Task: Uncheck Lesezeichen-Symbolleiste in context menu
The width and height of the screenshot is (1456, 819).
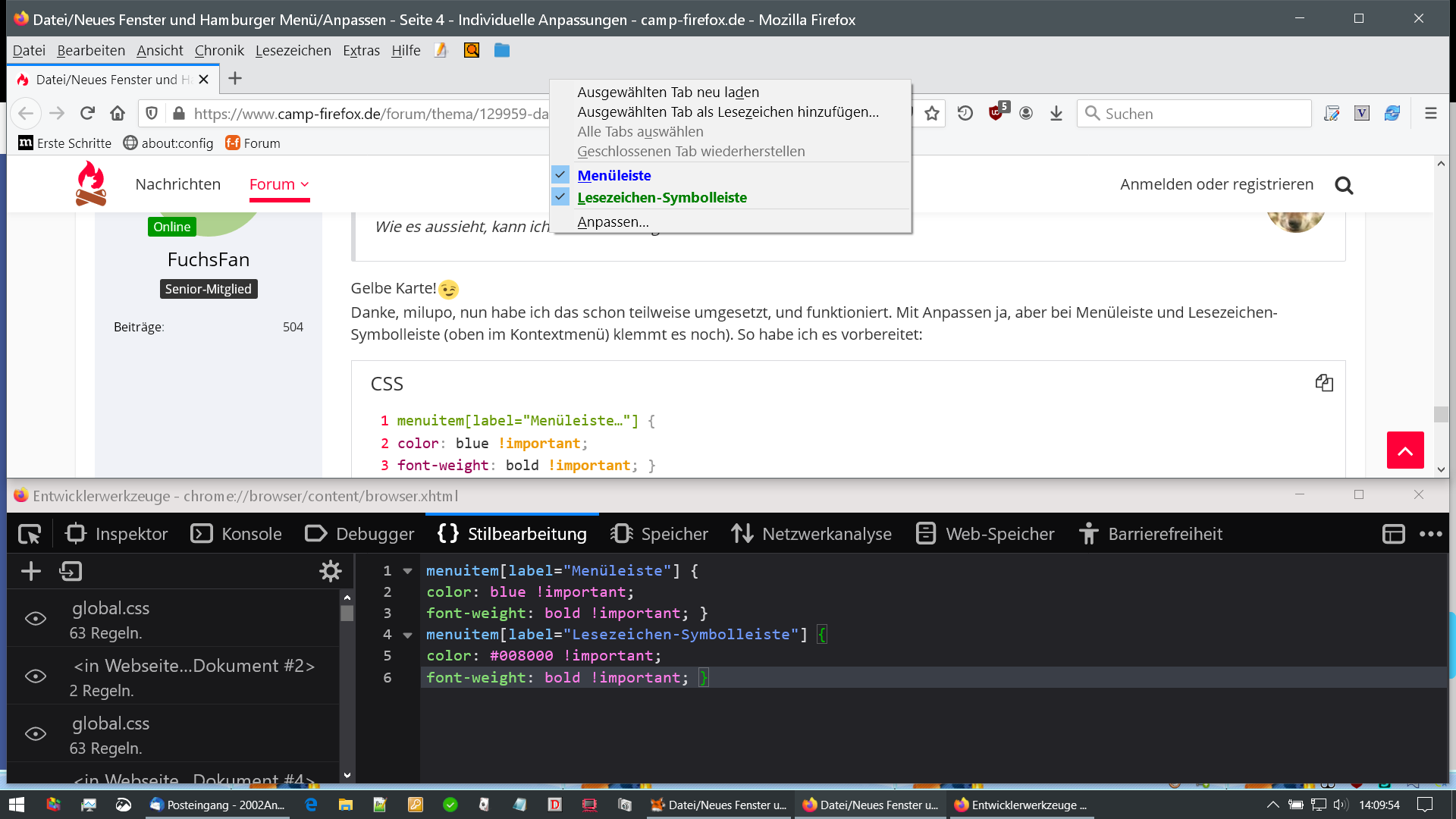Action: pos(661,197)
